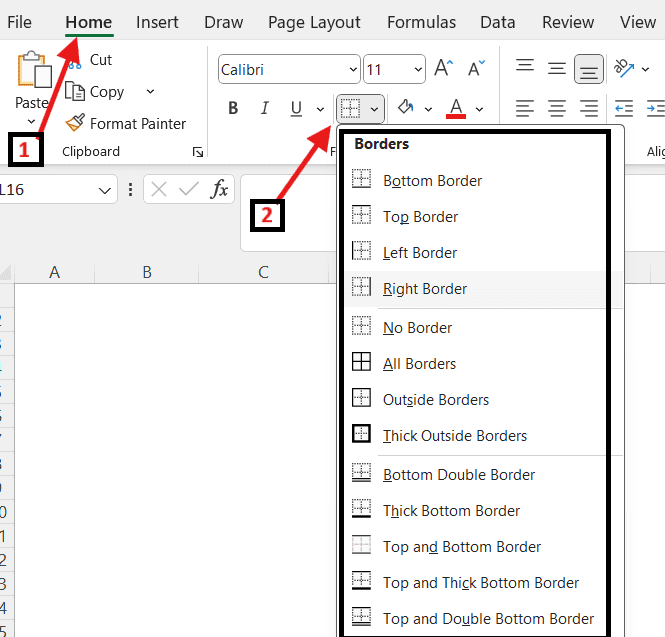Click the Font Color red A swatch
The width and height of the screenshot is (665, 637).
[456, 108]
